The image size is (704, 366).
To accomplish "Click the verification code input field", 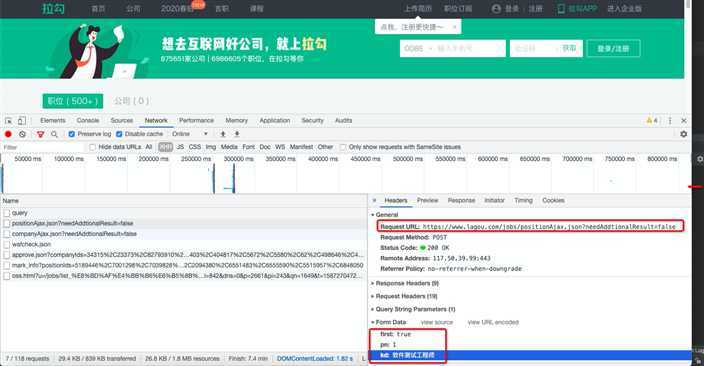I will [534, 49].
